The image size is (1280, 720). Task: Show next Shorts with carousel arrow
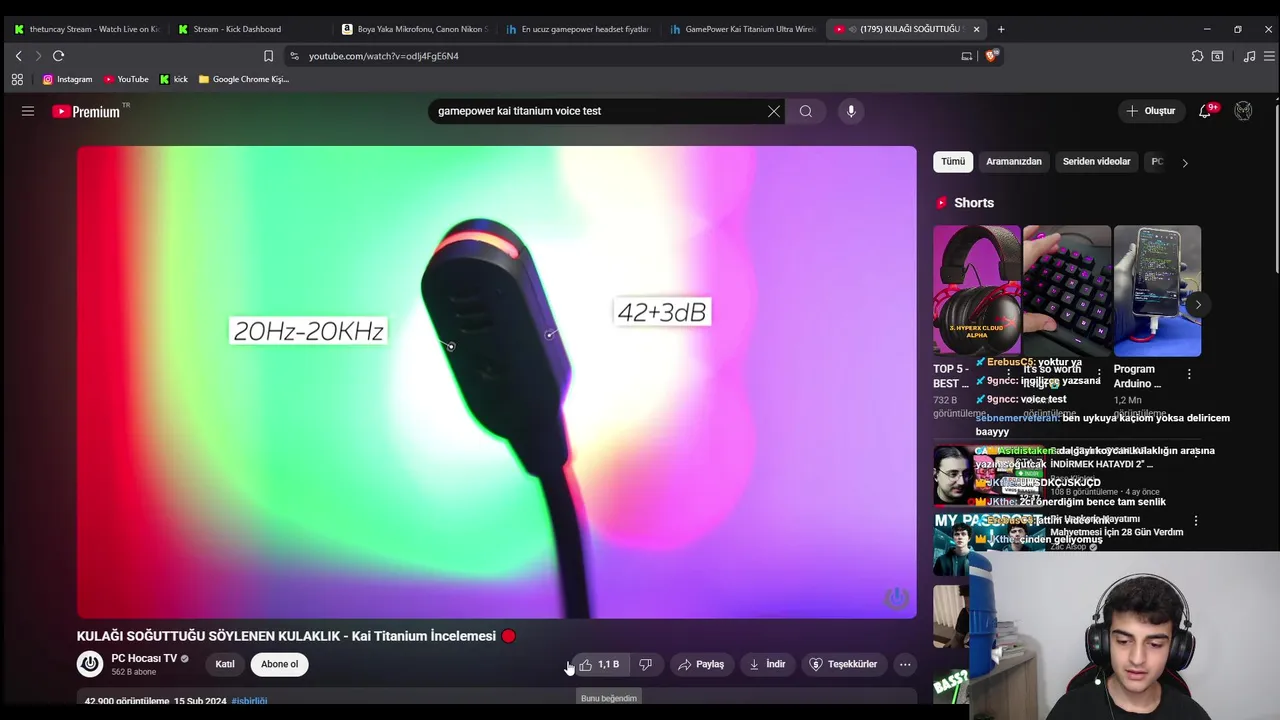[x=1198, y=305]
